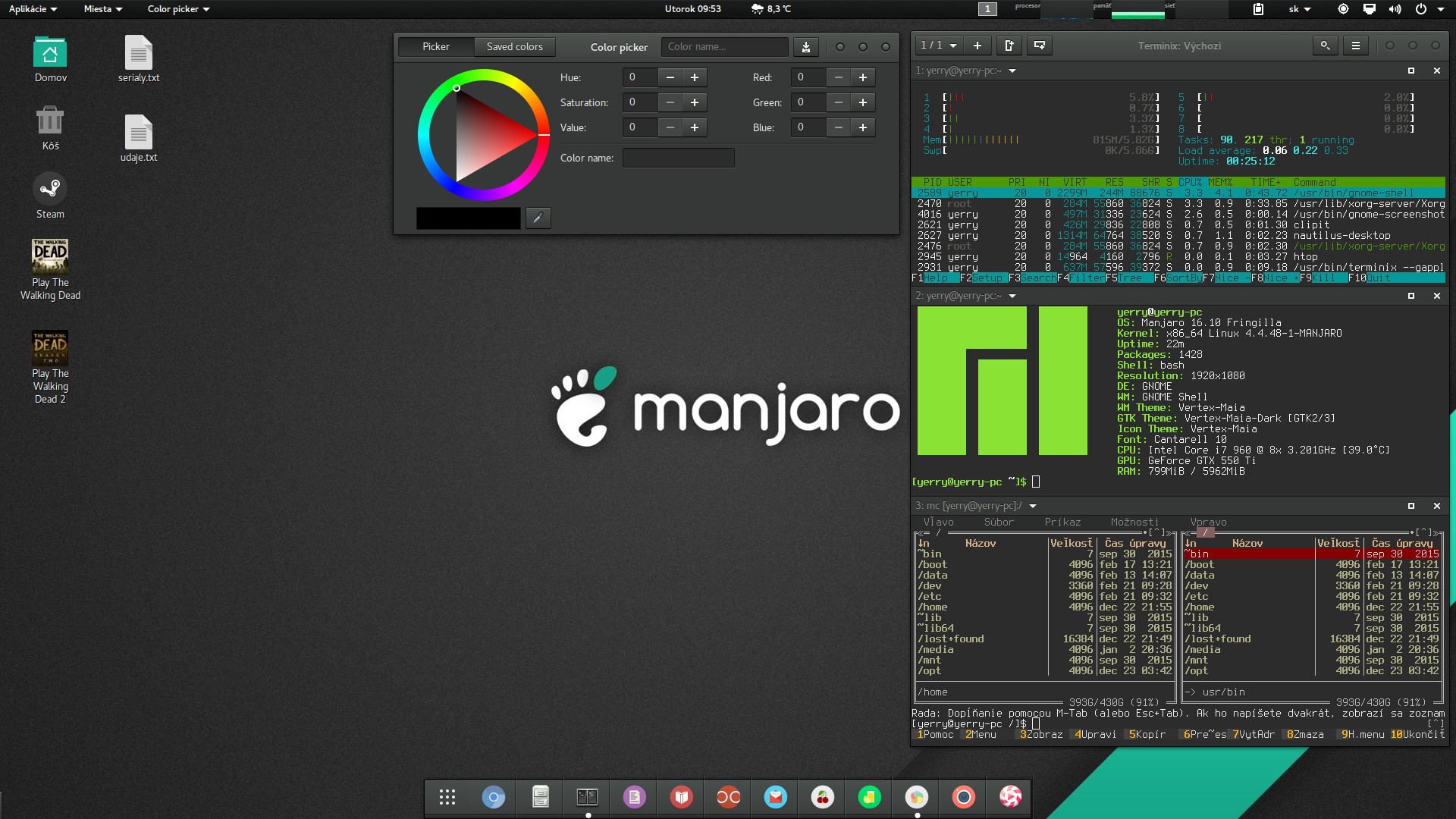
Task: Open the cherry icon in dock
Action: click(x=823, y=797)
